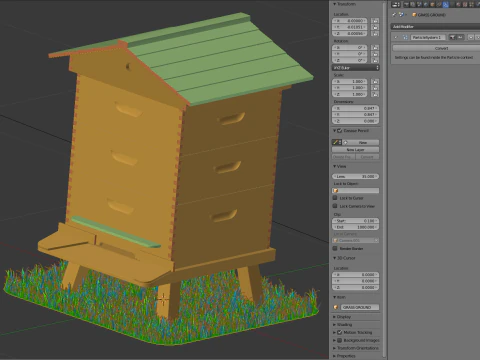Collapse the Grease Pencil panel
The height and width of the screenshot is (360, 480).
pos(334,131)
